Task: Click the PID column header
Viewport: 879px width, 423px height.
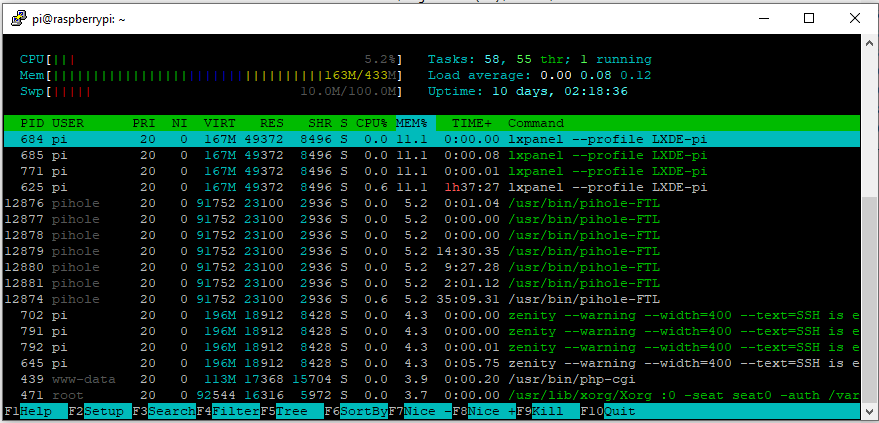Action: [x=32, y=122]
